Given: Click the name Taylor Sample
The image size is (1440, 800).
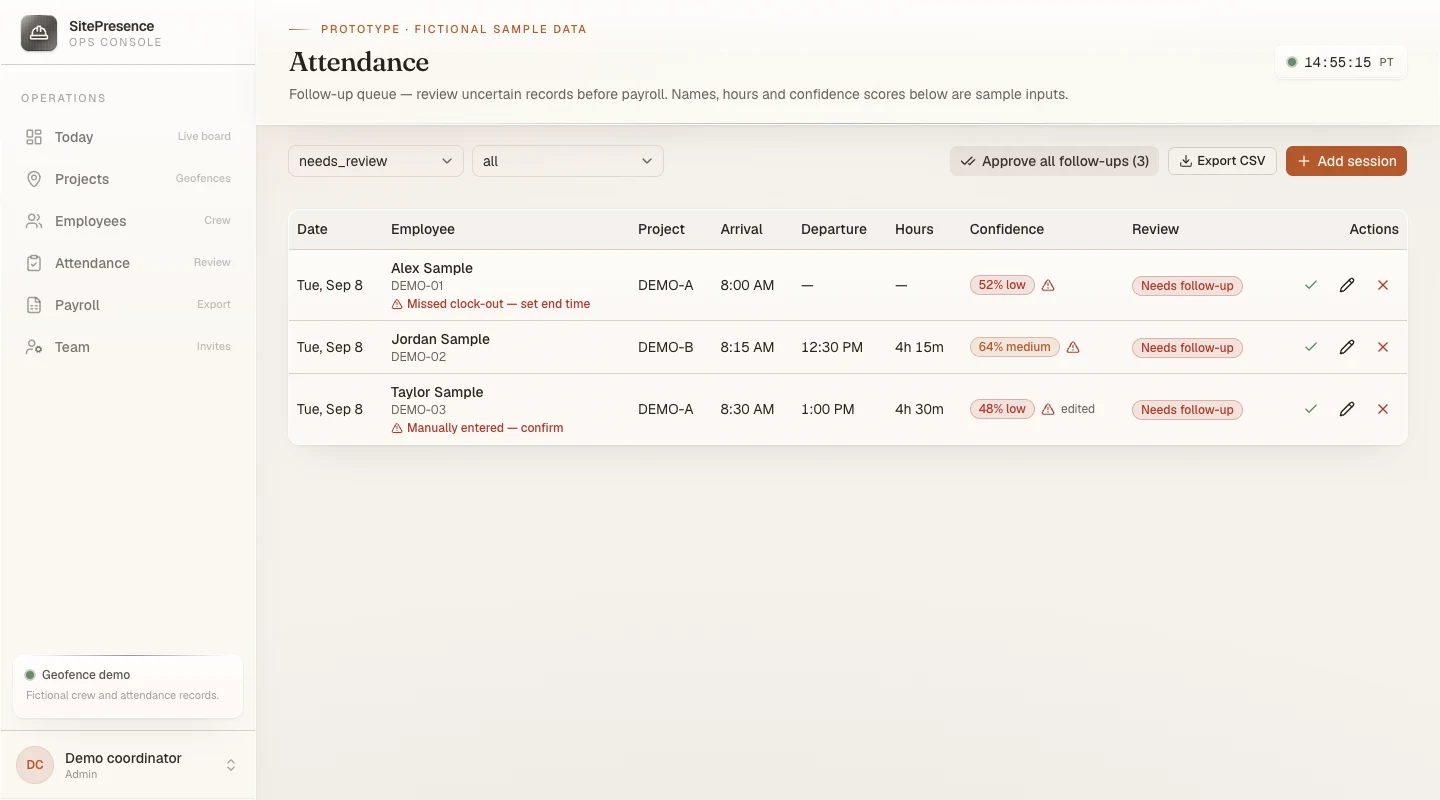Looking at the screenshot, I should [437, 392].
